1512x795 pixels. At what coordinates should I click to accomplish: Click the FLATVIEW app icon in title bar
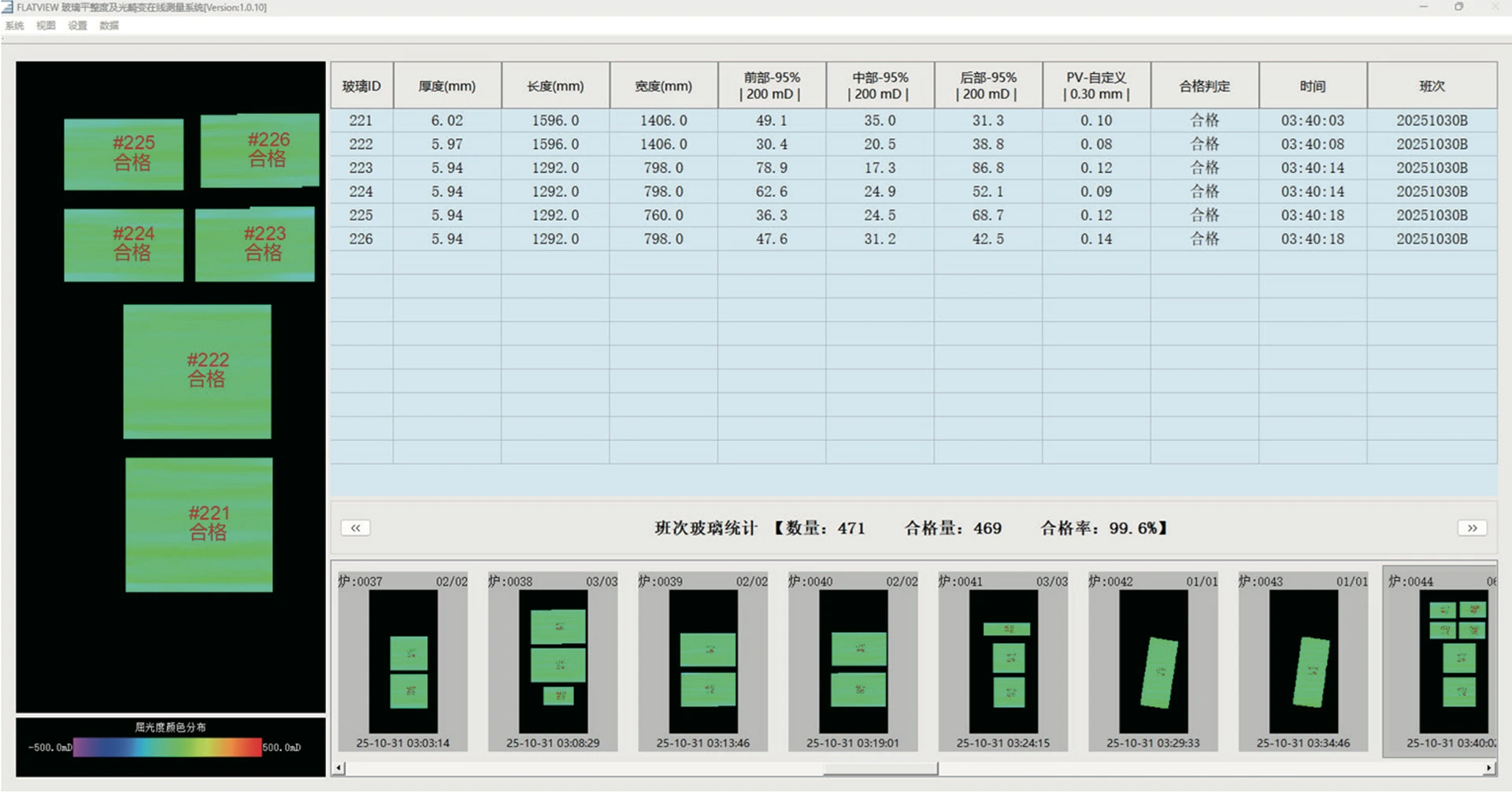[7, 7]
